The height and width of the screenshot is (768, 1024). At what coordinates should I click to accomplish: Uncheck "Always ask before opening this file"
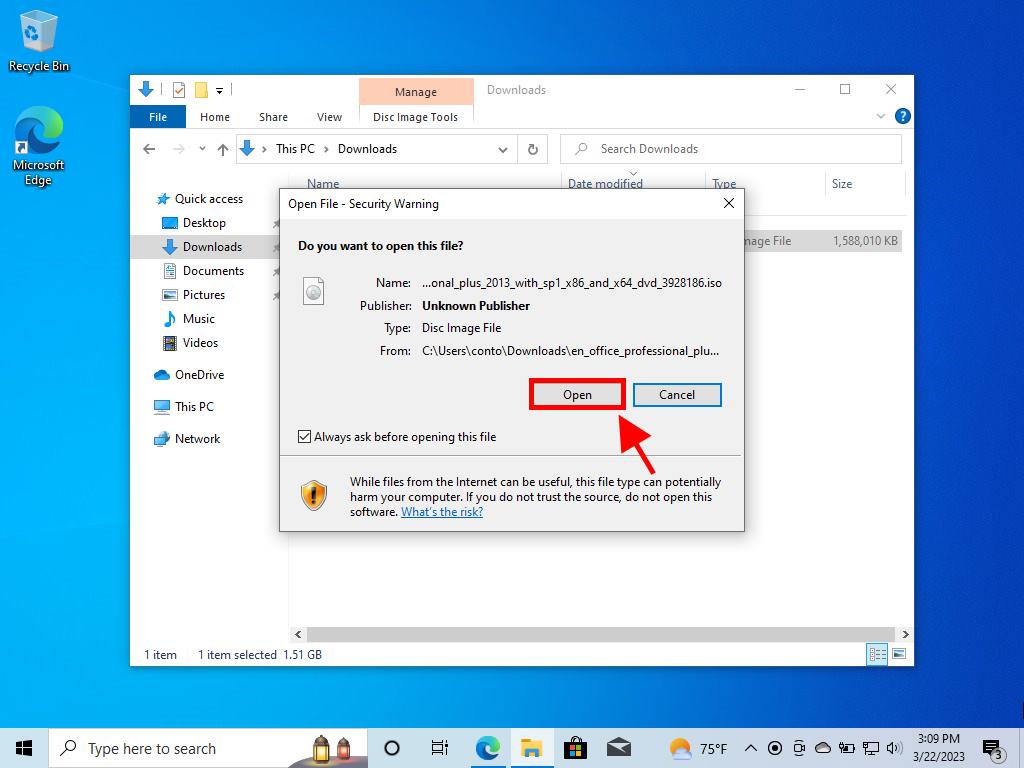pos(304,436)
